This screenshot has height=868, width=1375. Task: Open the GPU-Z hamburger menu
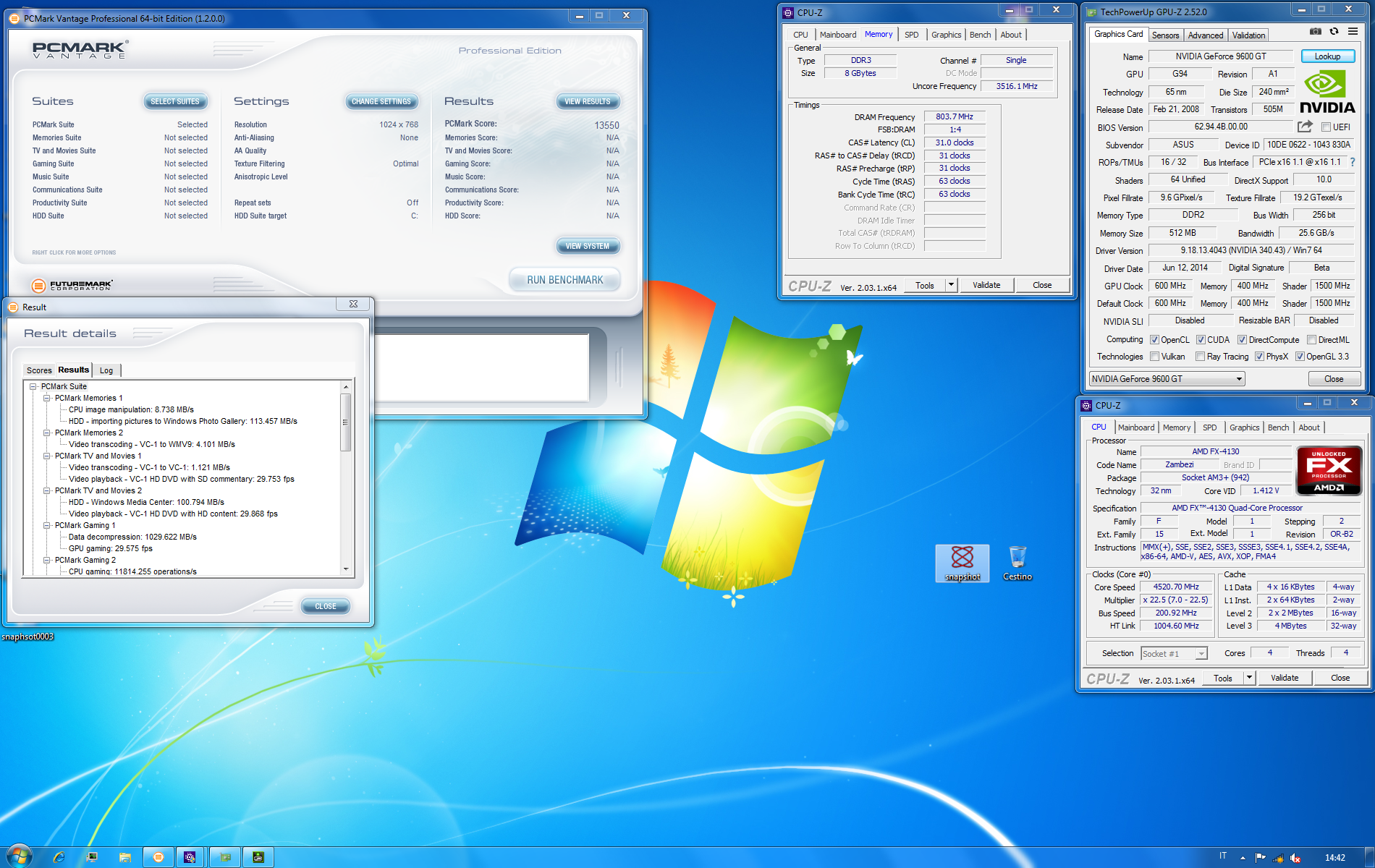pyautogui.click(x=1353, y=31)
